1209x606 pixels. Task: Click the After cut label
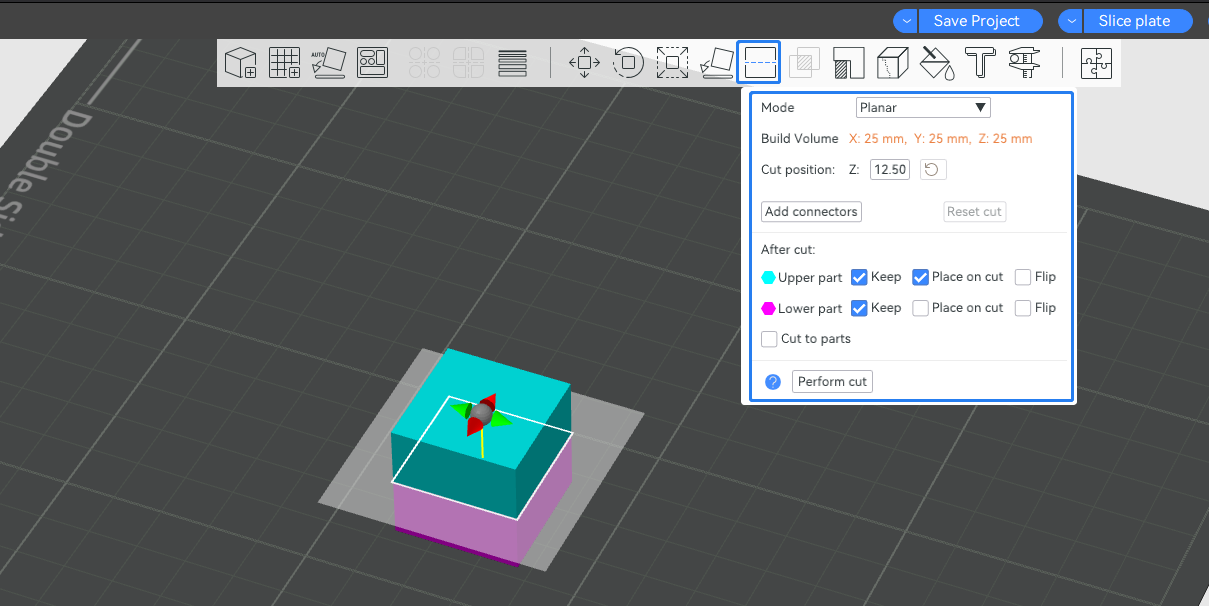tap(788, 249)
